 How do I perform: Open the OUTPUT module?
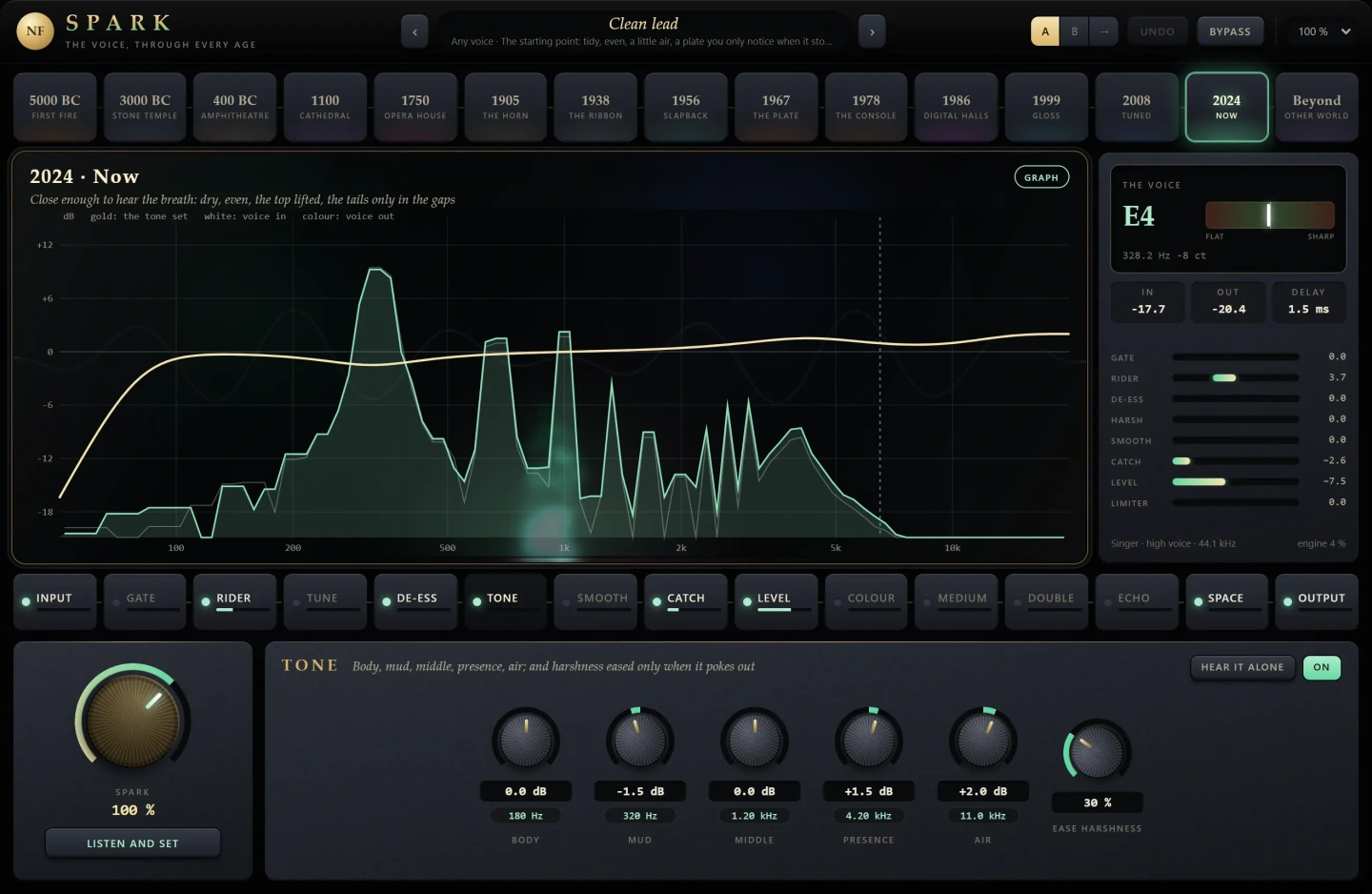[x=1317, y=600]
